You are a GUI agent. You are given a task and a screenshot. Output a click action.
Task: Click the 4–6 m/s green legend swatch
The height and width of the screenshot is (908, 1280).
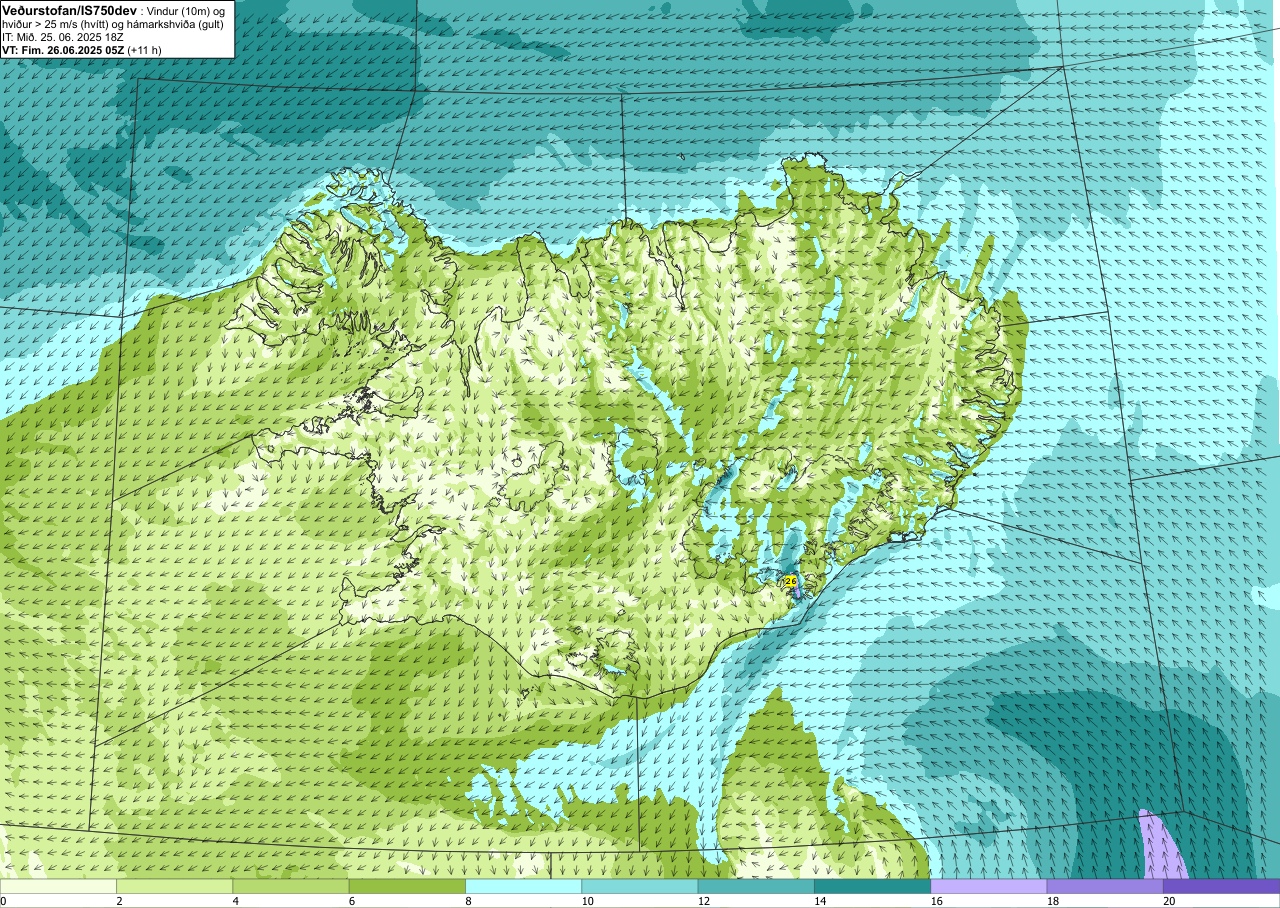(291, 886)
